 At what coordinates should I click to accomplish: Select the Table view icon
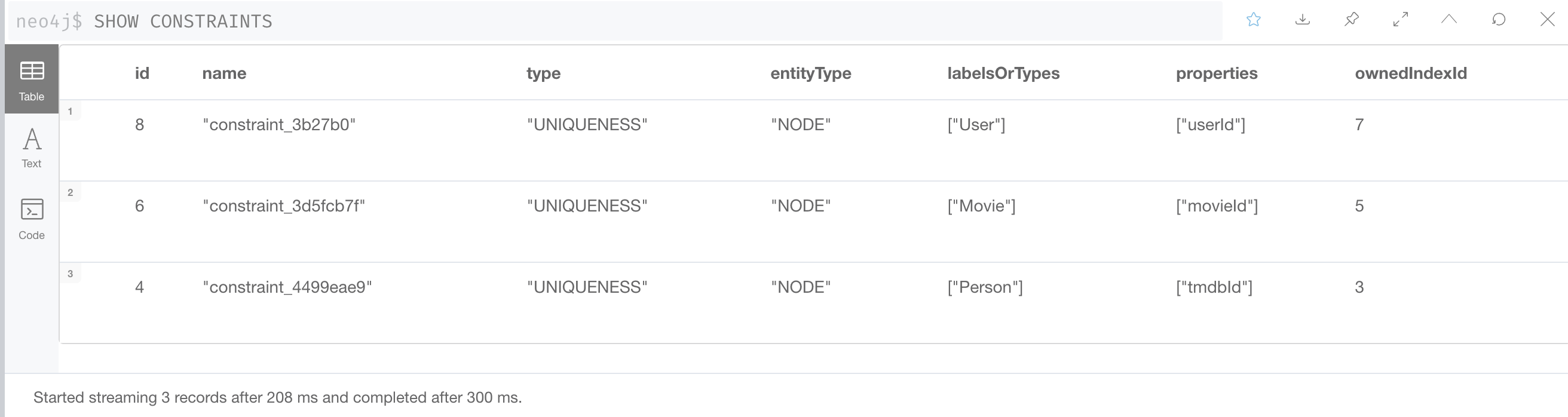(31, 78)
